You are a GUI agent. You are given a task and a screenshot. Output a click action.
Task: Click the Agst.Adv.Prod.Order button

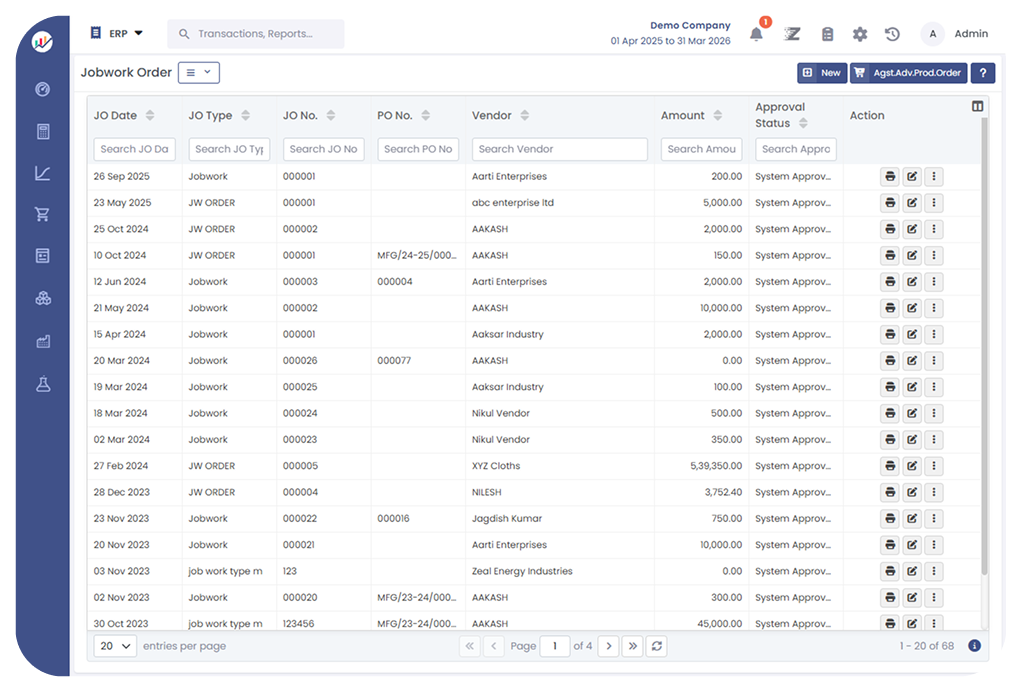pos(908,73)
